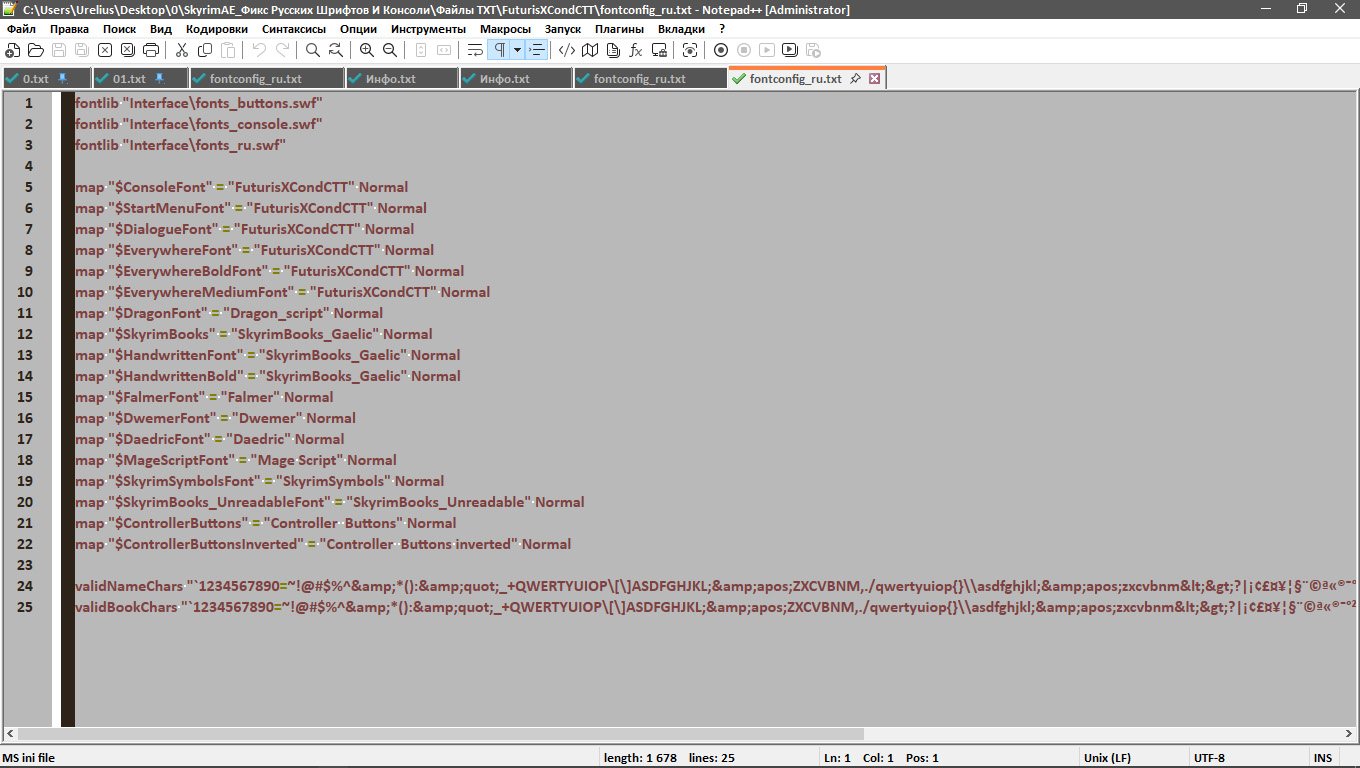Click the New file toolbar icon
The width and height of the screenshot is (1360, 768).
[12, 50]
